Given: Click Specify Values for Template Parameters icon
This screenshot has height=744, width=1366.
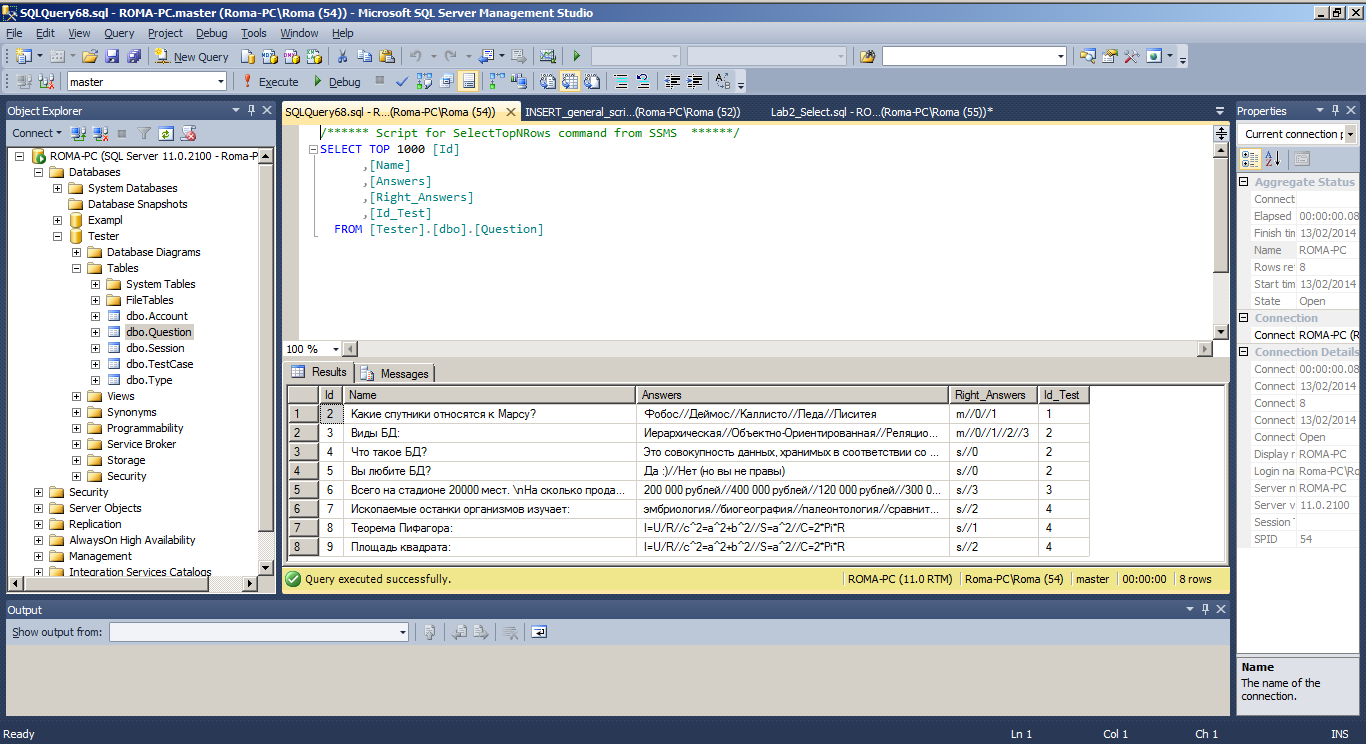Looking at the screenshot, I should click(x=722, y=82).
